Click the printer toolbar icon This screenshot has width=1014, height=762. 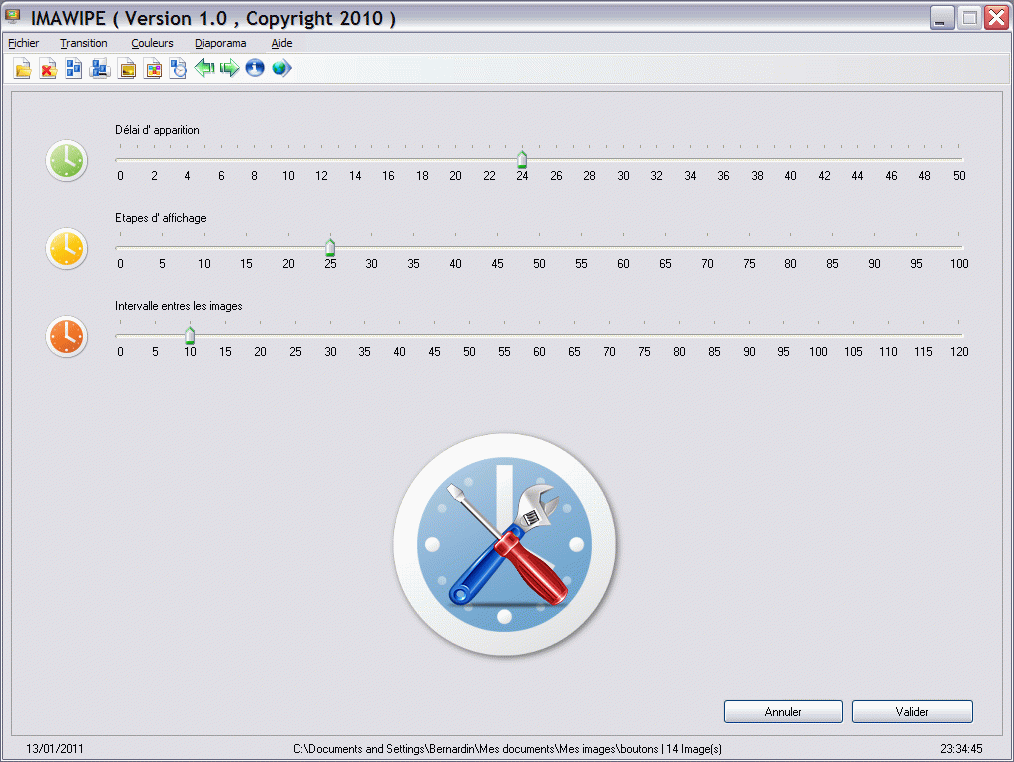point(100,69)
